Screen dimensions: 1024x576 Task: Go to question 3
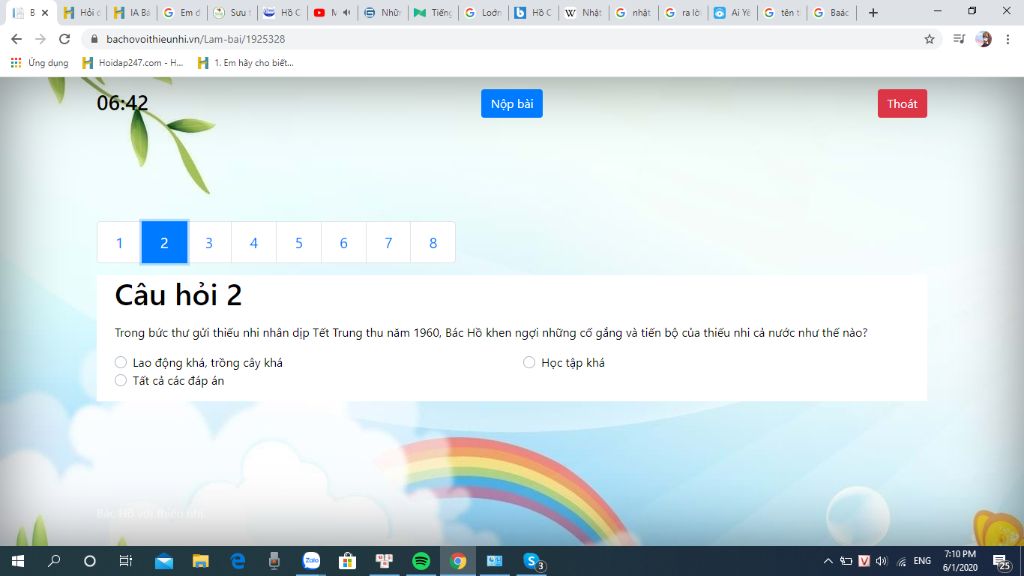tap(209, 243)
